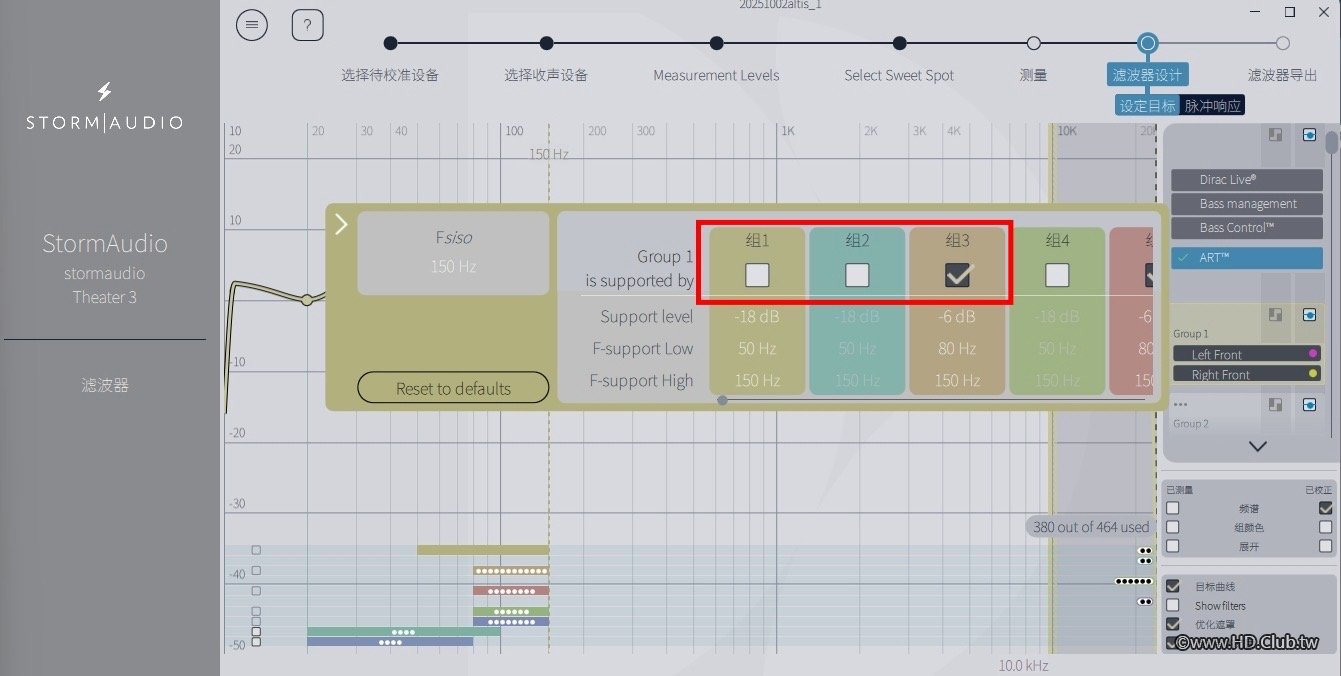Click 组1 F-support High 150 Hz value
The width and height of the screenshot is (1341, 676).
(757, 380)
